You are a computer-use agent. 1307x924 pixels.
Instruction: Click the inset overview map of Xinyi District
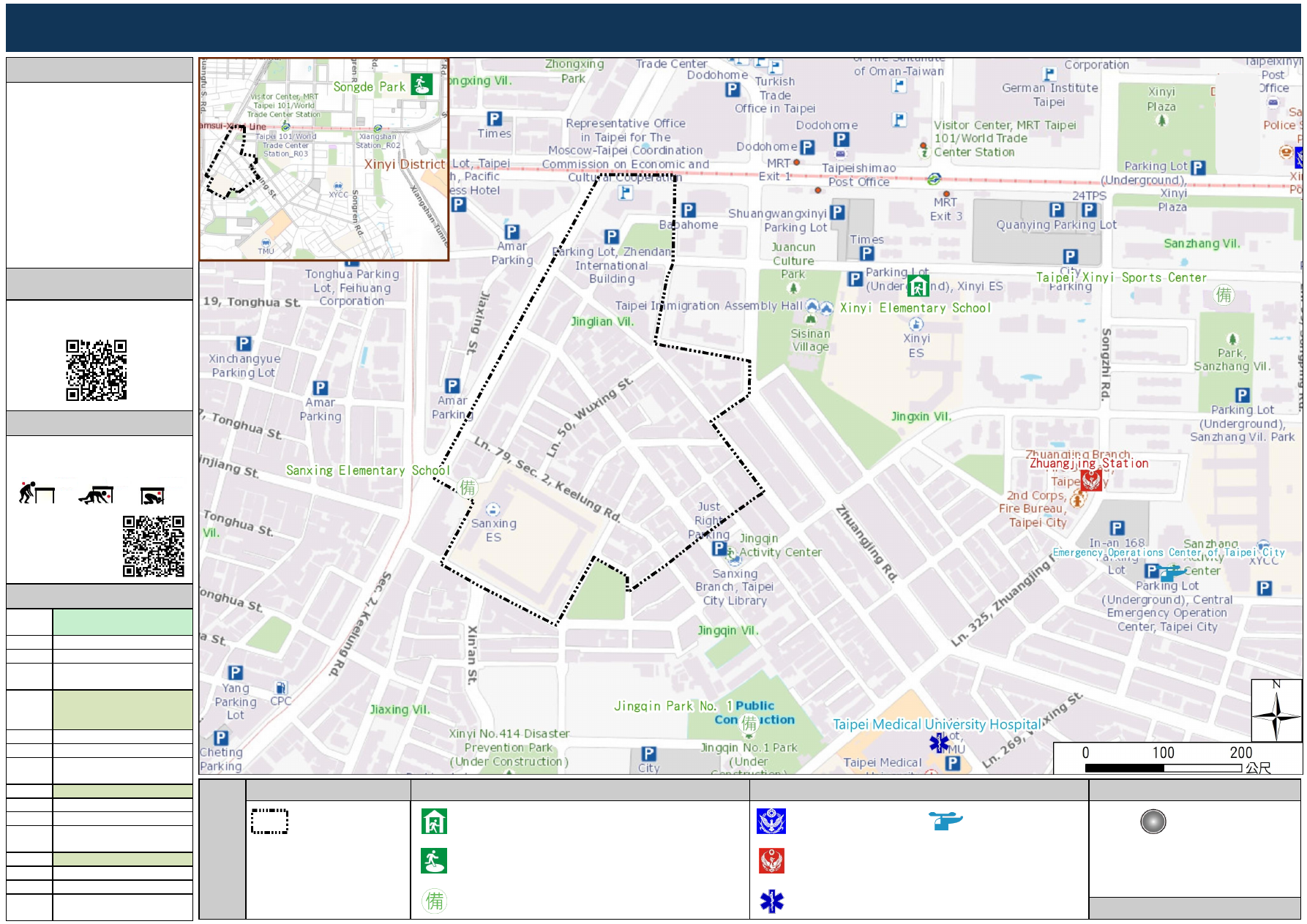pos(324,159)
